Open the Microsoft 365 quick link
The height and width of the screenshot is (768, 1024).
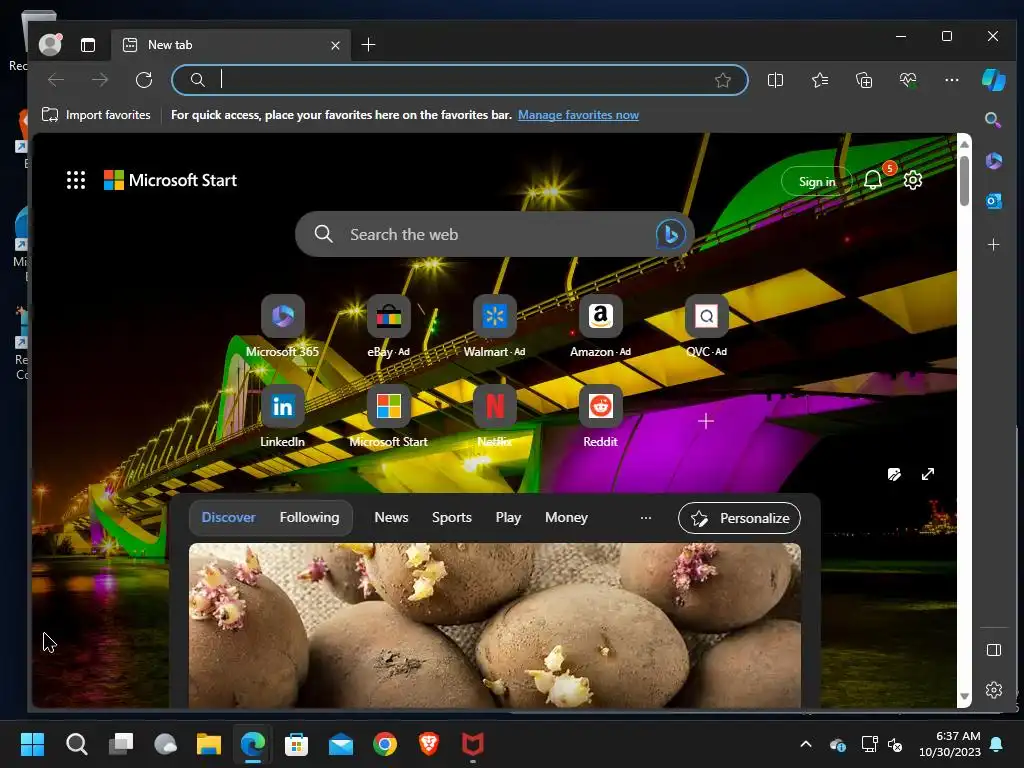click(x=282, y=327)
